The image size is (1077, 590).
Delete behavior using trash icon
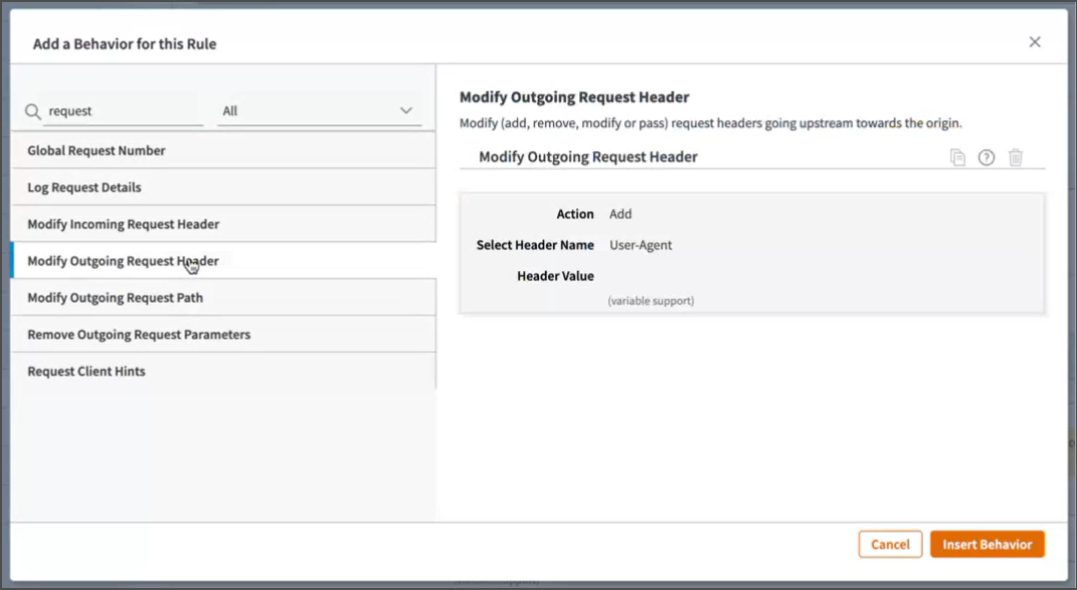pos(1015,158)
